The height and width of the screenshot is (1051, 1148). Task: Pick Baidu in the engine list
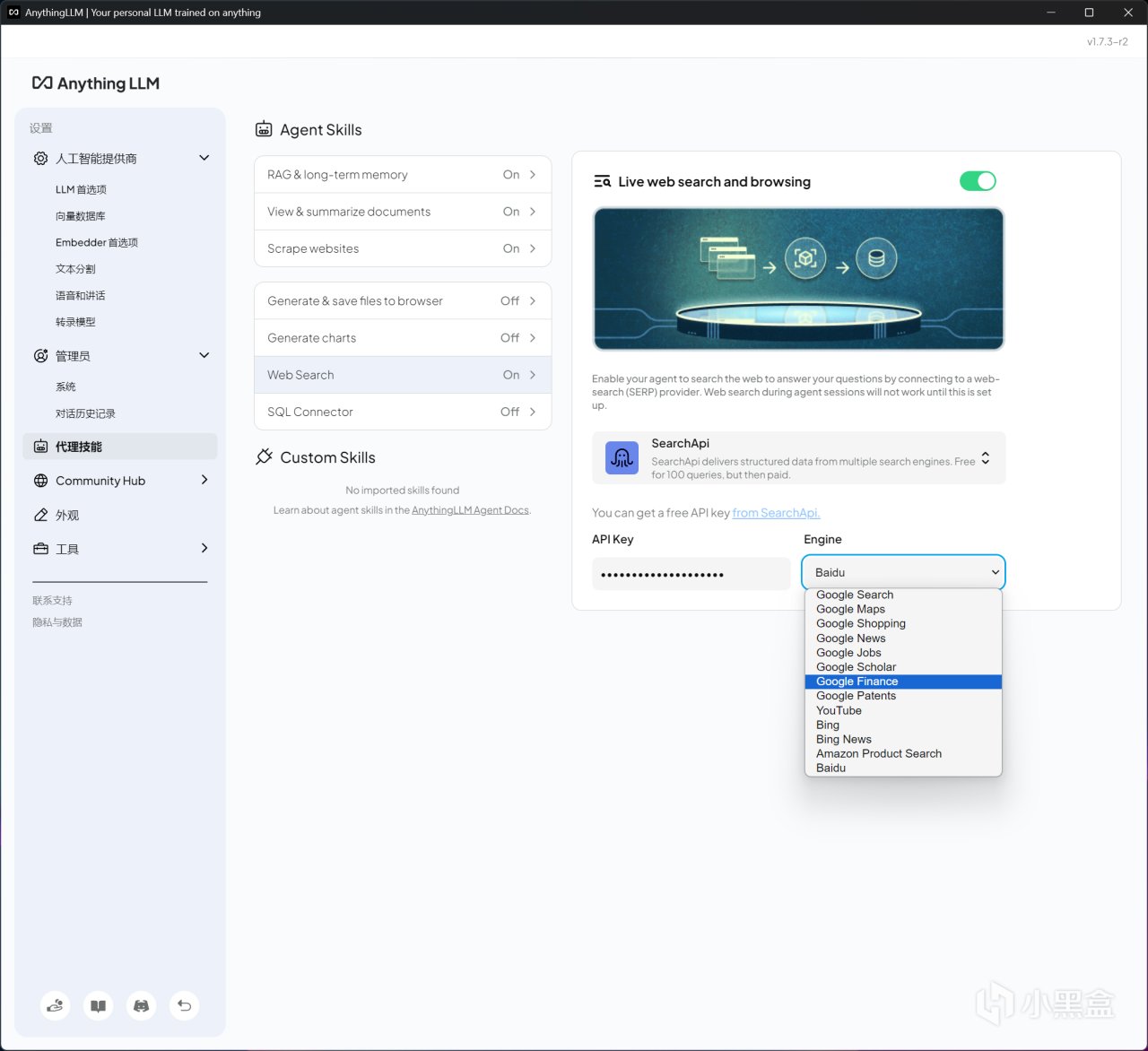[x=903, y=768]
